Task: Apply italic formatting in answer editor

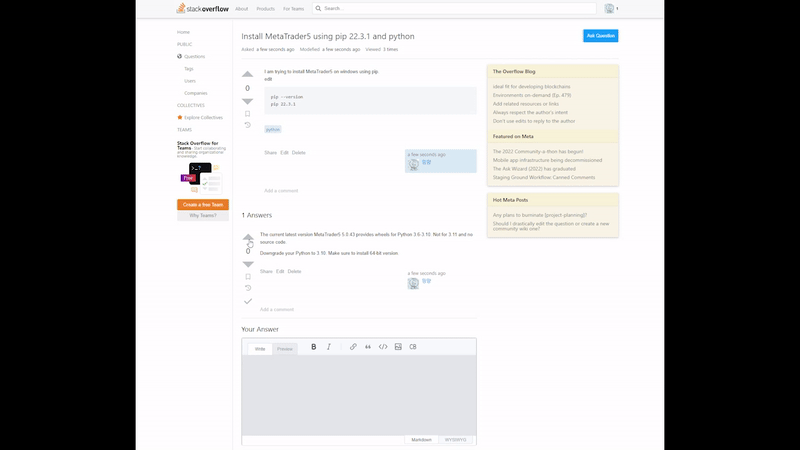Action: (x=329, y=347)
